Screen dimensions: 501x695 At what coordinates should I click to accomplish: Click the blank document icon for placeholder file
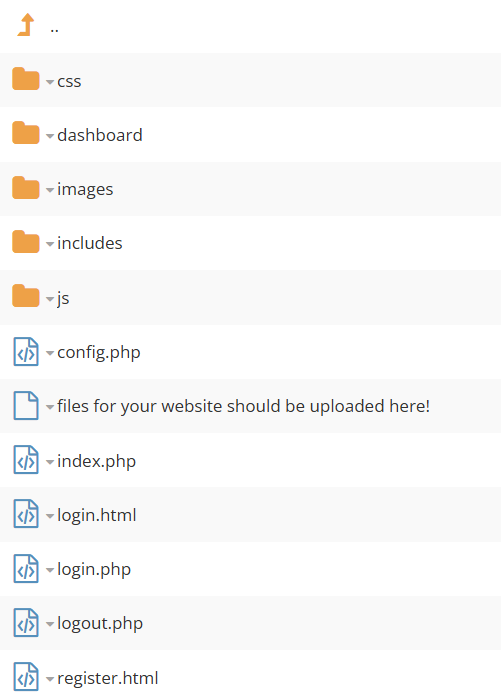coord(26,405)
